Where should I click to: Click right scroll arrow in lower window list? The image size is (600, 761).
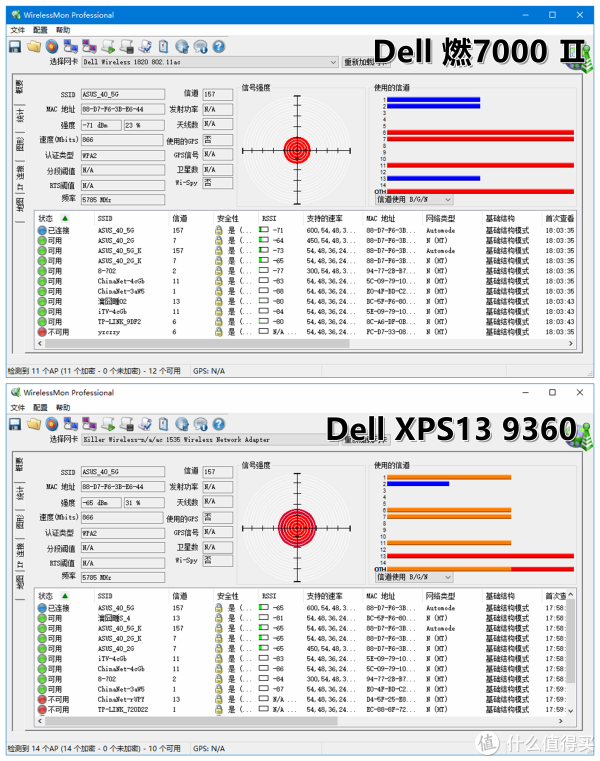click(561, 721)
